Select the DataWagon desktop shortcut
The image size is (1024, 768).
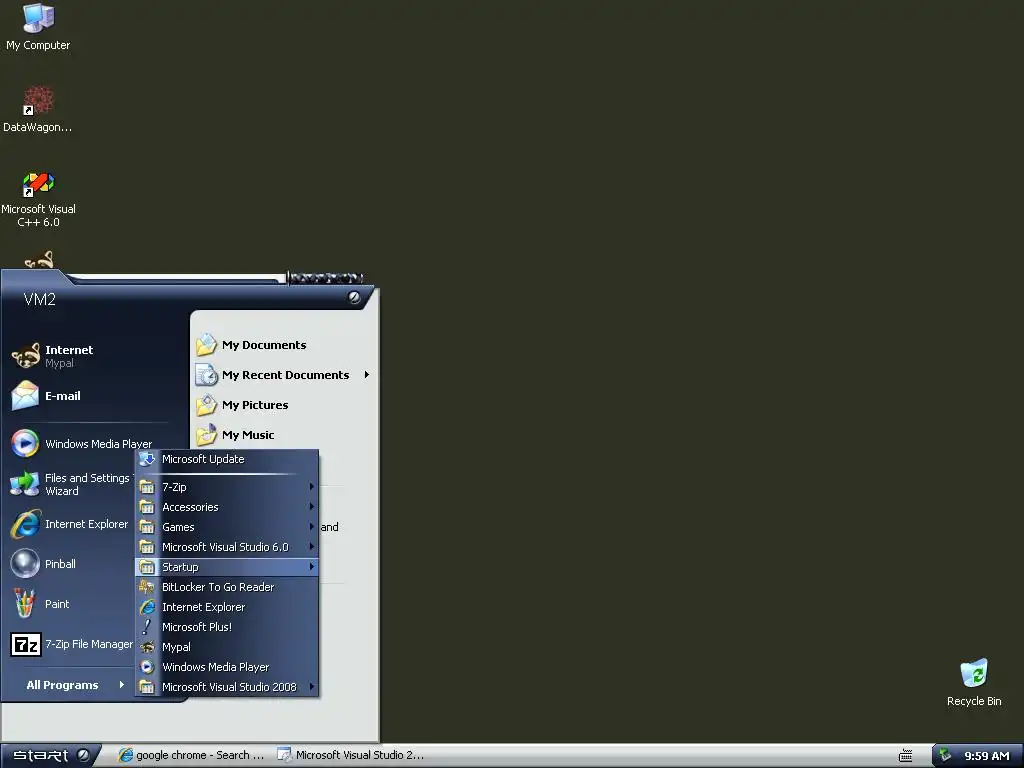point(38,109)
